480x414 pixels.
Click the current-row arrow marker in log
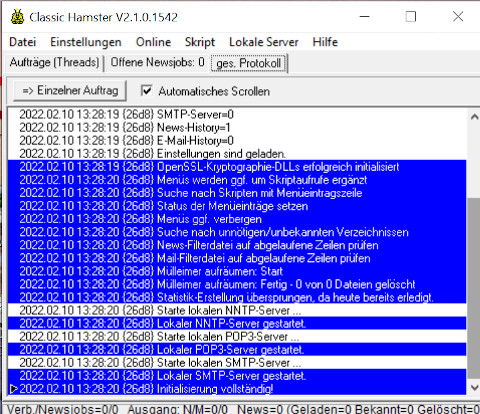[13, 389]
